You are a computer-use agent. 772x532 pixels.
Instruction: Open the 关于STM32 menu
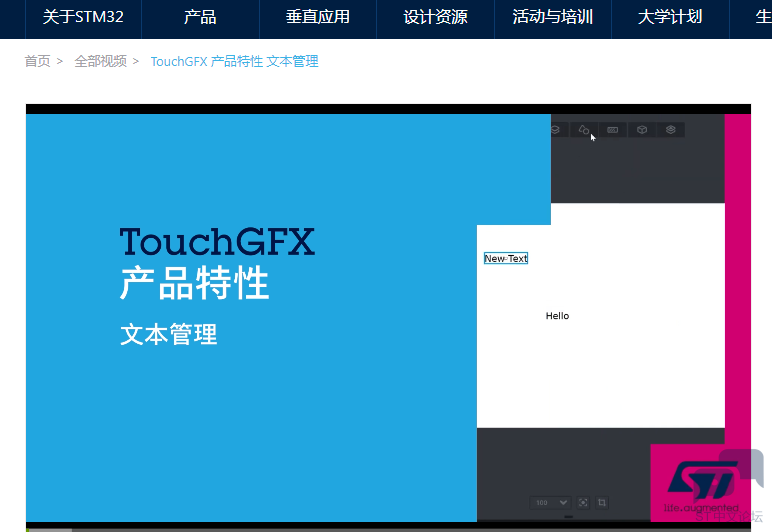83,17
